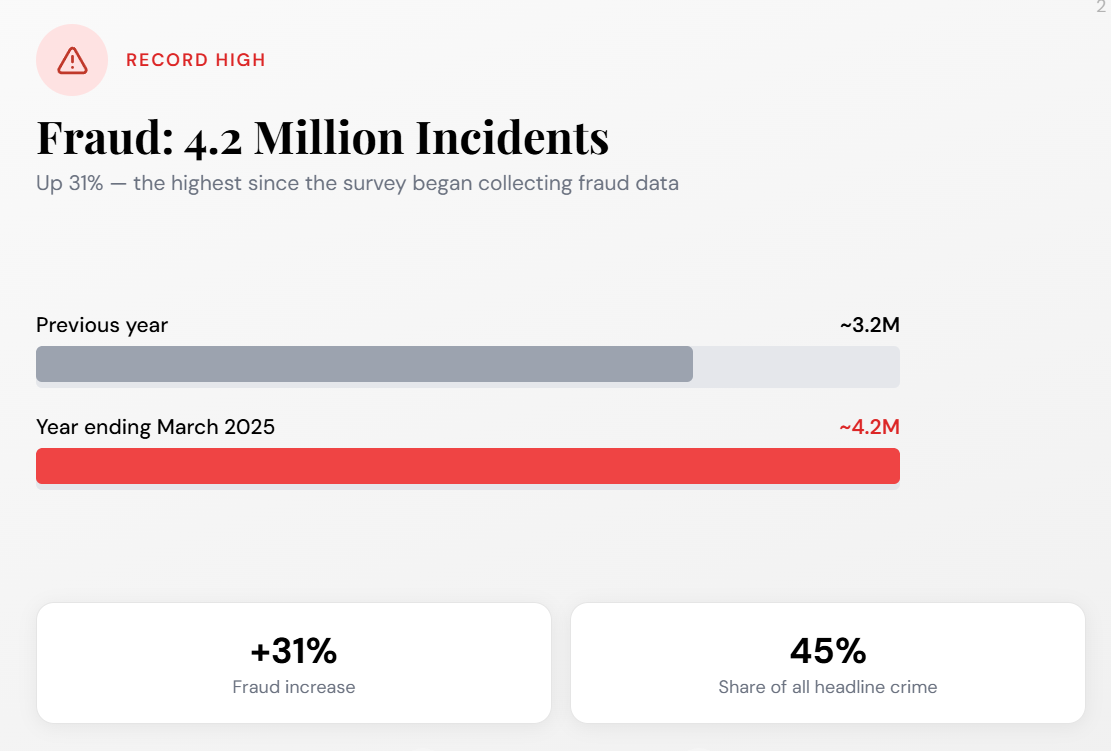1111x751 pixels.
Task: Click the Previous year label
Action: coord(102,325)
